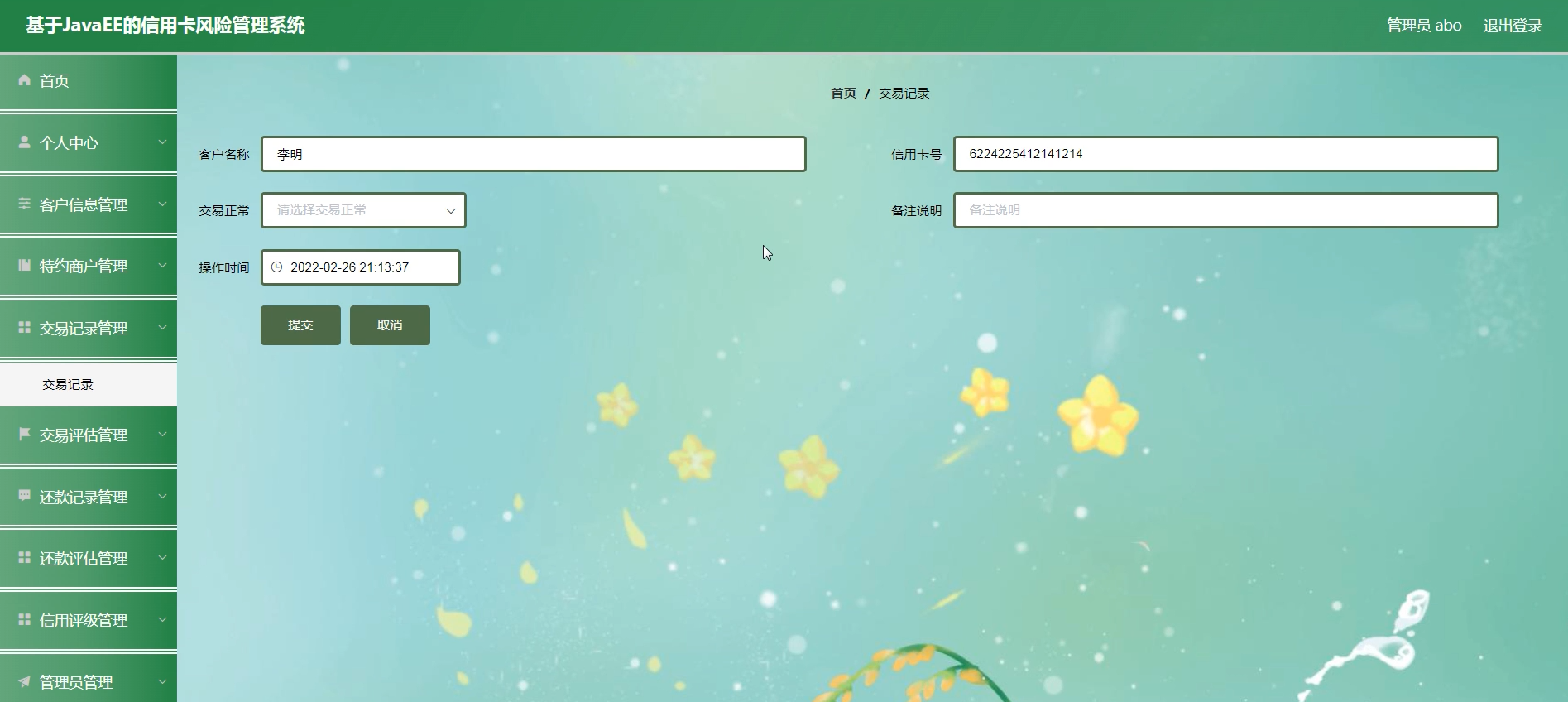Expand the 还款记录管理 chevron
The height and width of the screenshot is (702, 1568).
[x=162, y=496]
